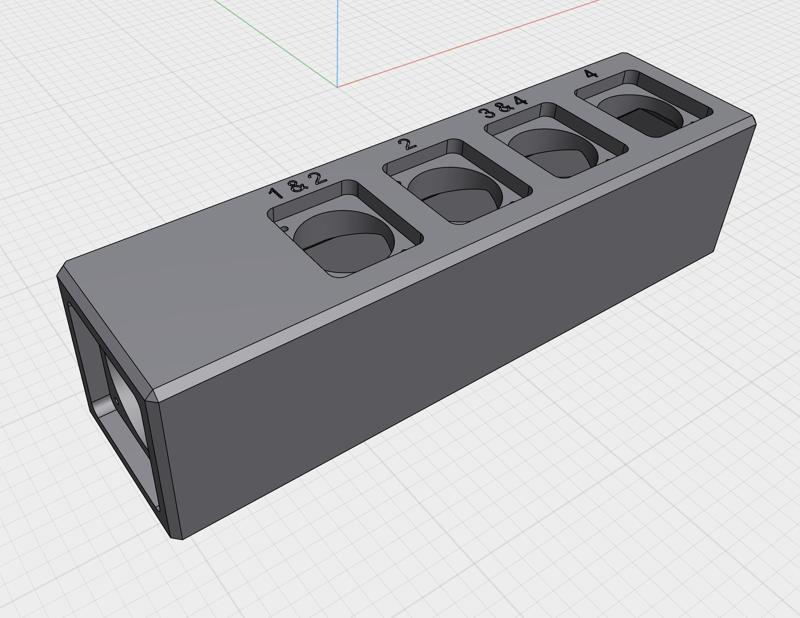The image size is (800, 618).
Task: Click the red axis line
Action: coord(467,43)
